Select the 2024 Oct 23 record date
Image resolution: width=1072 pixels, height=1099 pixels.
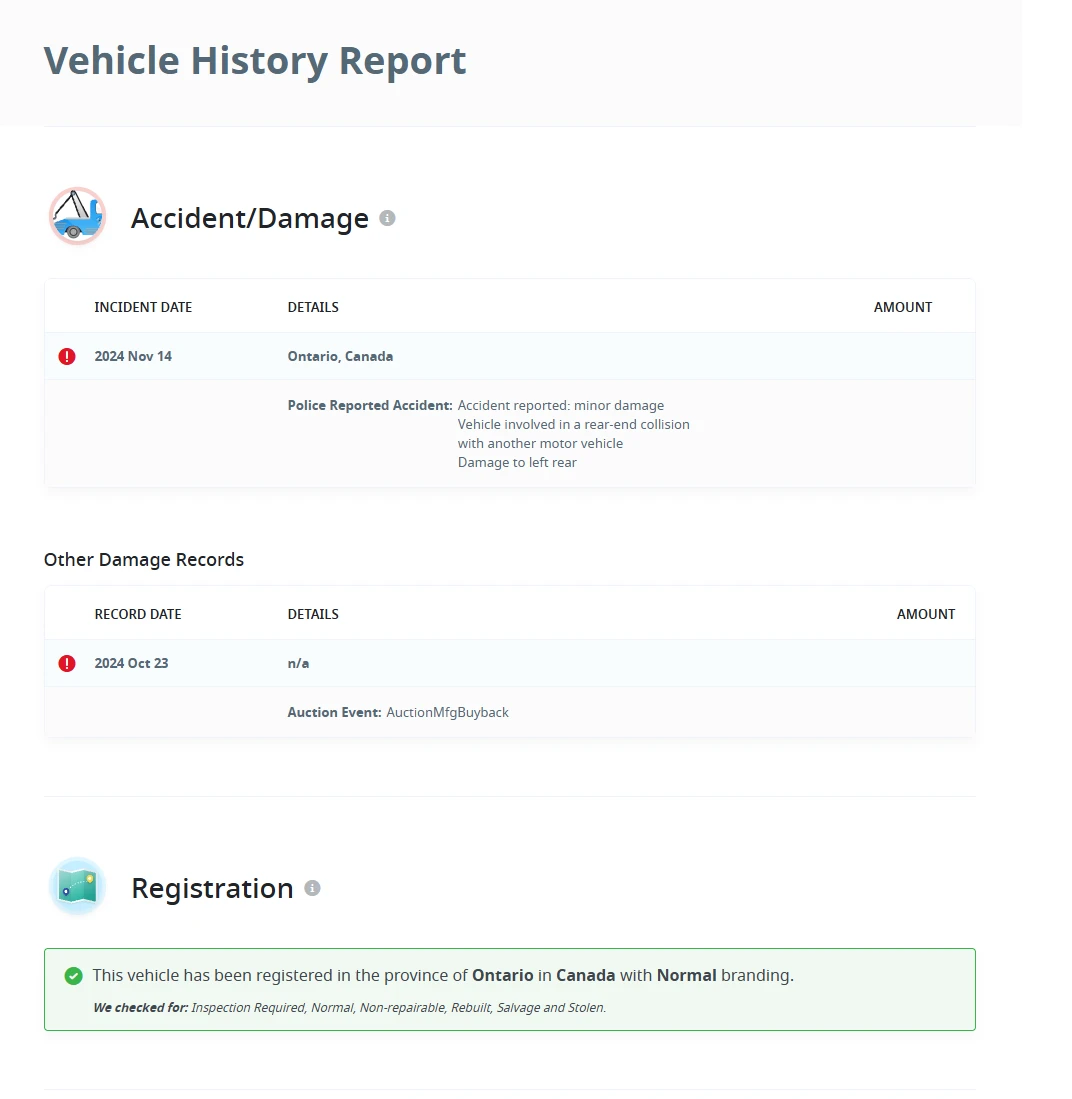pos(131,663)
